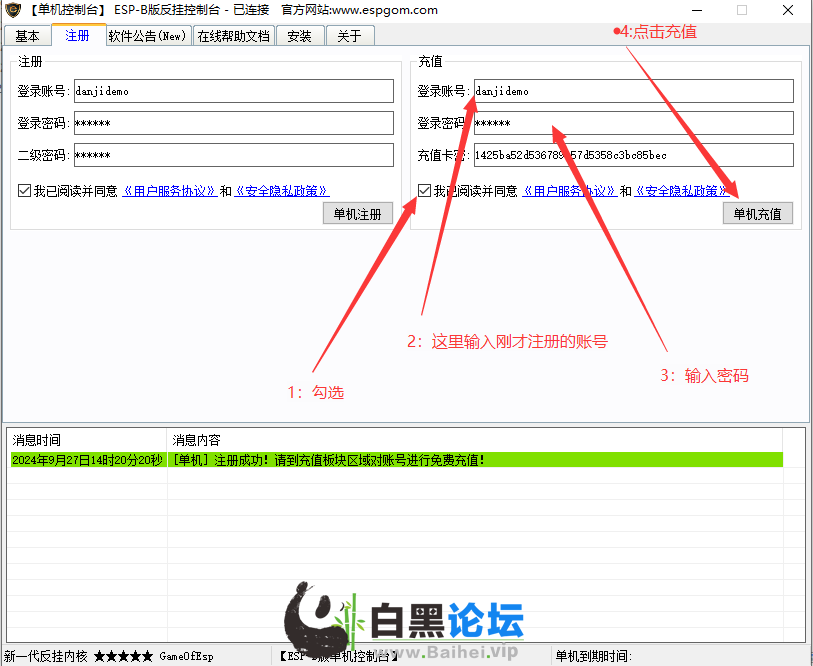Switch to the 基本 tab
The image size is (813, 666).
point(27,36)
